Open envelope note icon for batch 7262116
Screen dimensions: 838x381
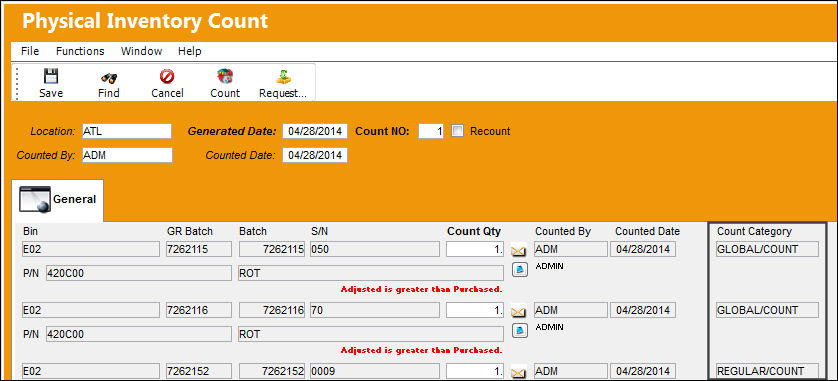click(x=518, y=311)
